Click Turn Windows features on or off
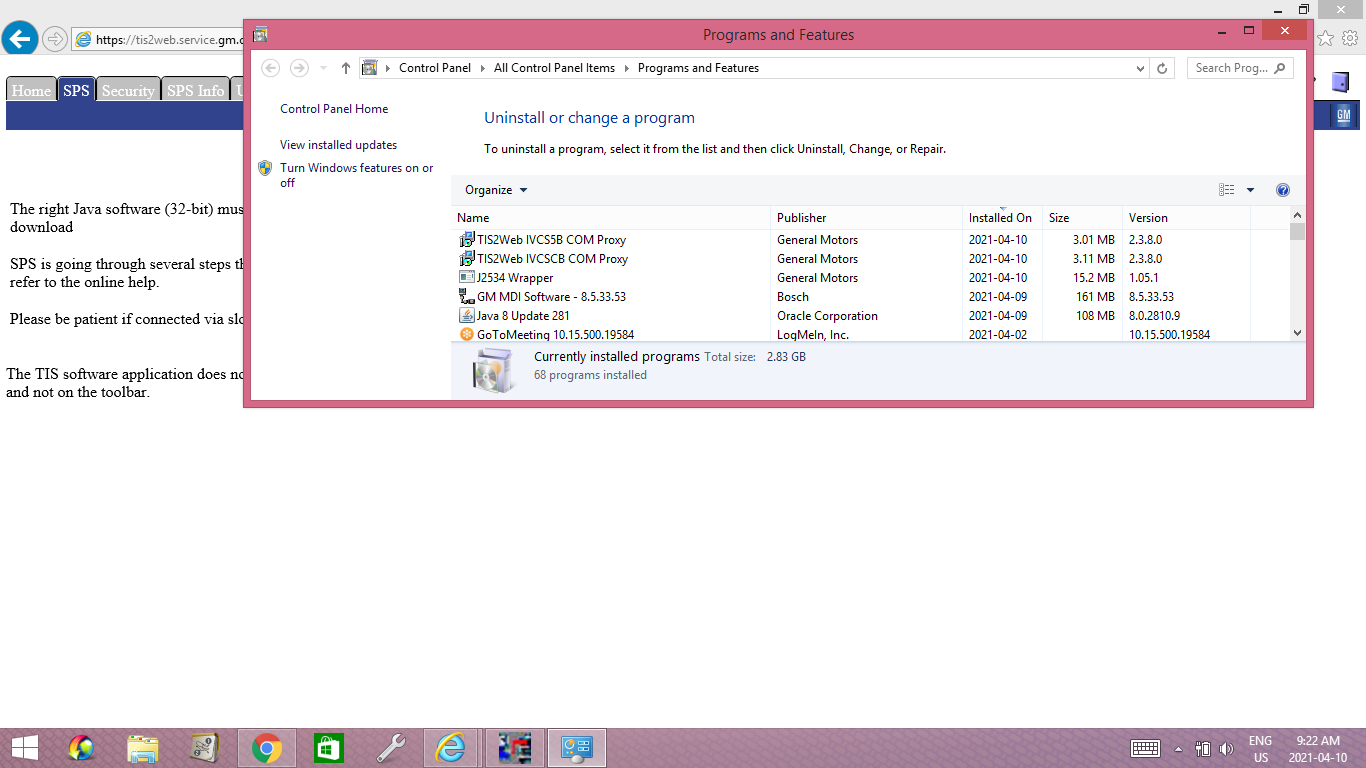This screenshot has height=768, width=1366. coord(357,175)
